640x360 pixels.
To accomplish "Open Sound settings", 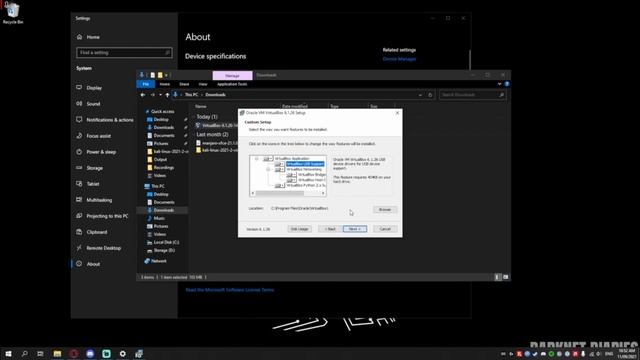I will (93, 104).
